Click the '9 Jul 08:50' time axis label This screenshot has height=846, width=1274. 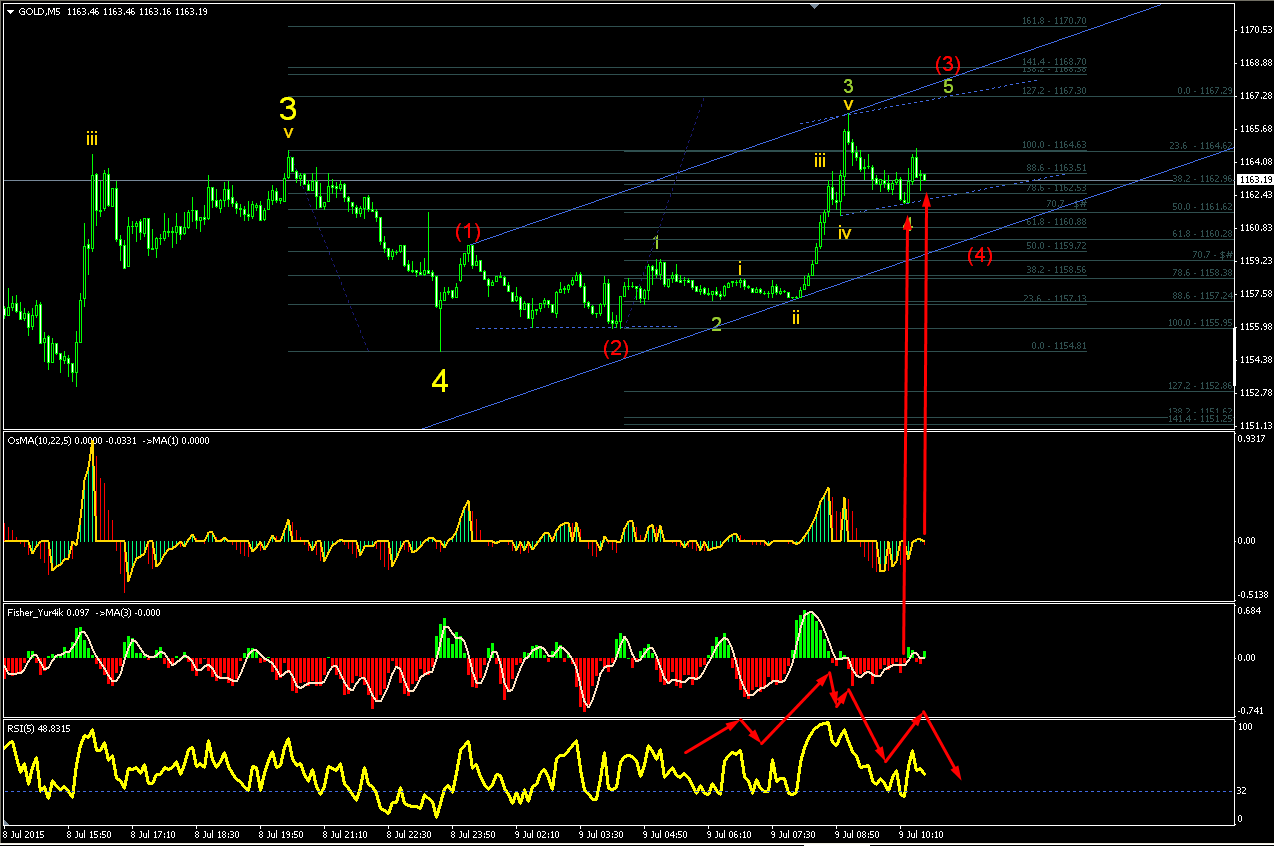click(856, 833)
